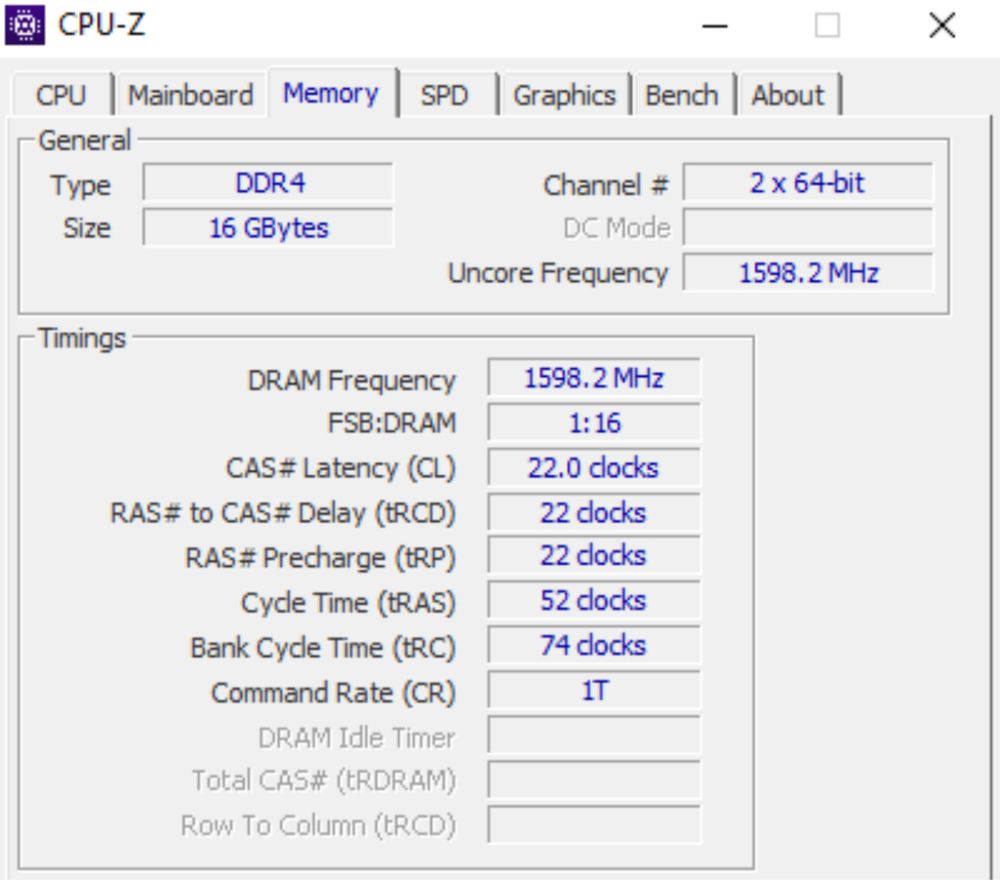Click the CAS# Latency value 22.0 clocks
Image resolution: width=1000 pixels, height=880 pixels.
pyautogui.click(x=594, y=467)
